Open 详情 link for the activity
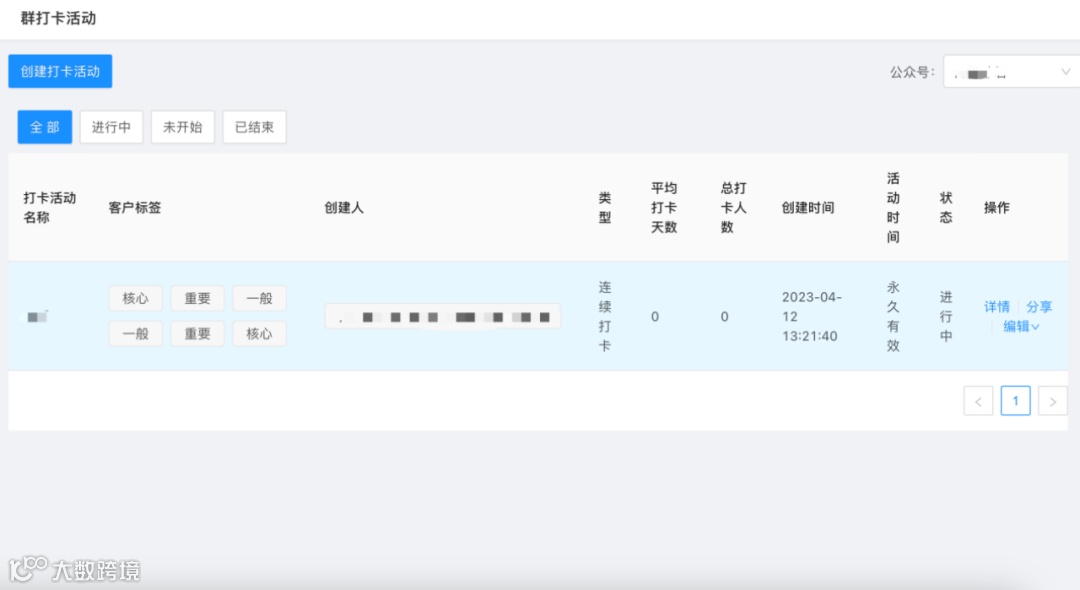 click(x=997, y=307)
